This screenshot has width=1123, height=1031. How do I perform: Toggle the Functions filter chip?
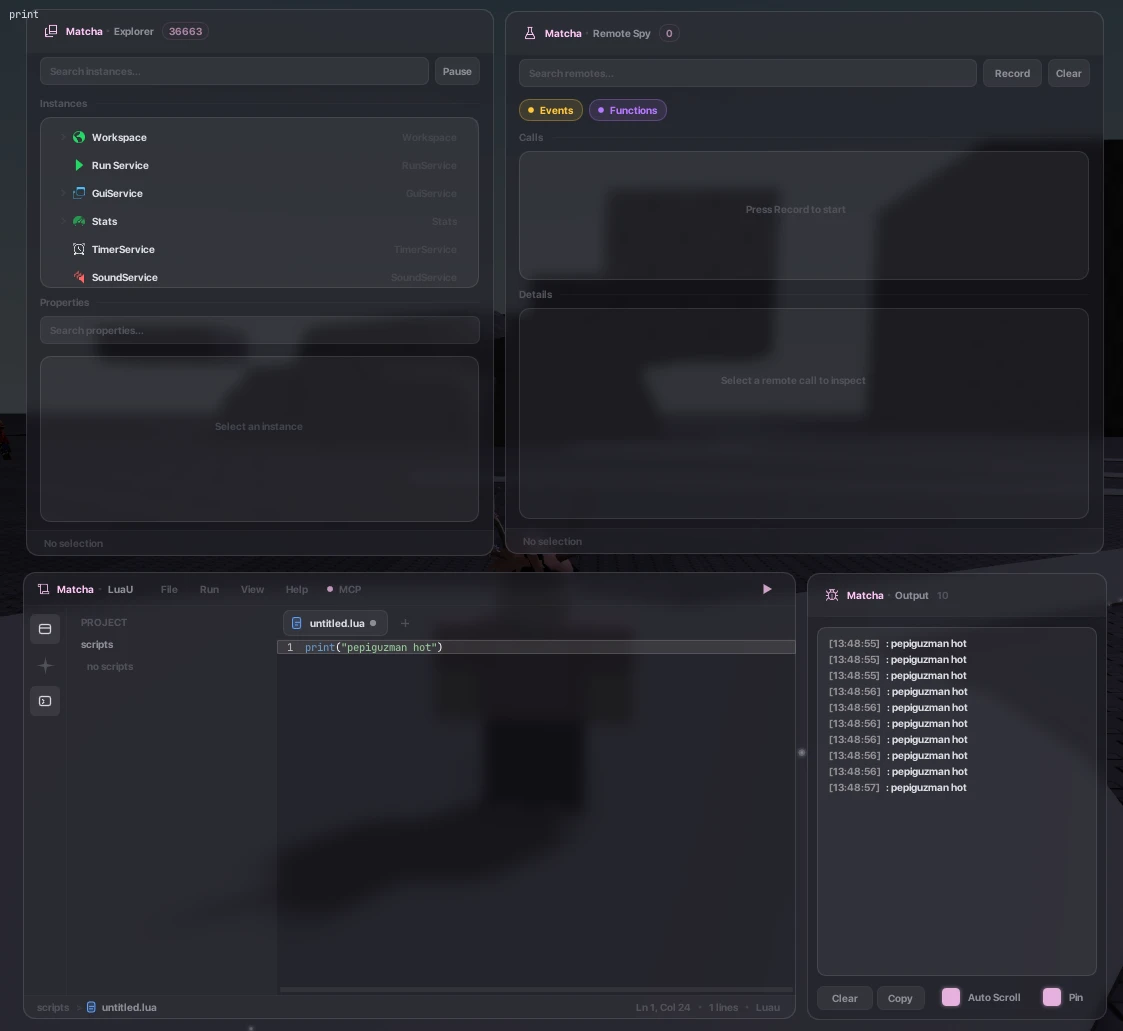pyautogui.click(x=627, y=110)
